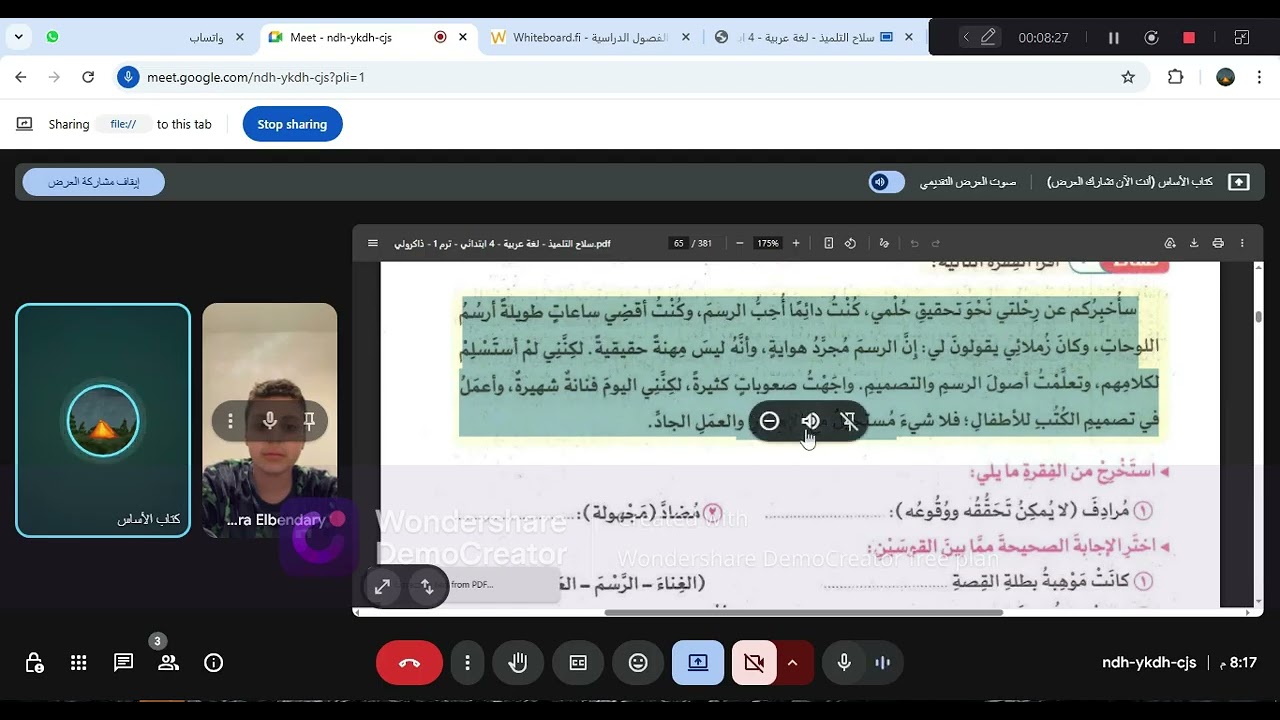Turn on captions
The height and width of the screenshot is (720, 1280).
click(x=578, y=663)
